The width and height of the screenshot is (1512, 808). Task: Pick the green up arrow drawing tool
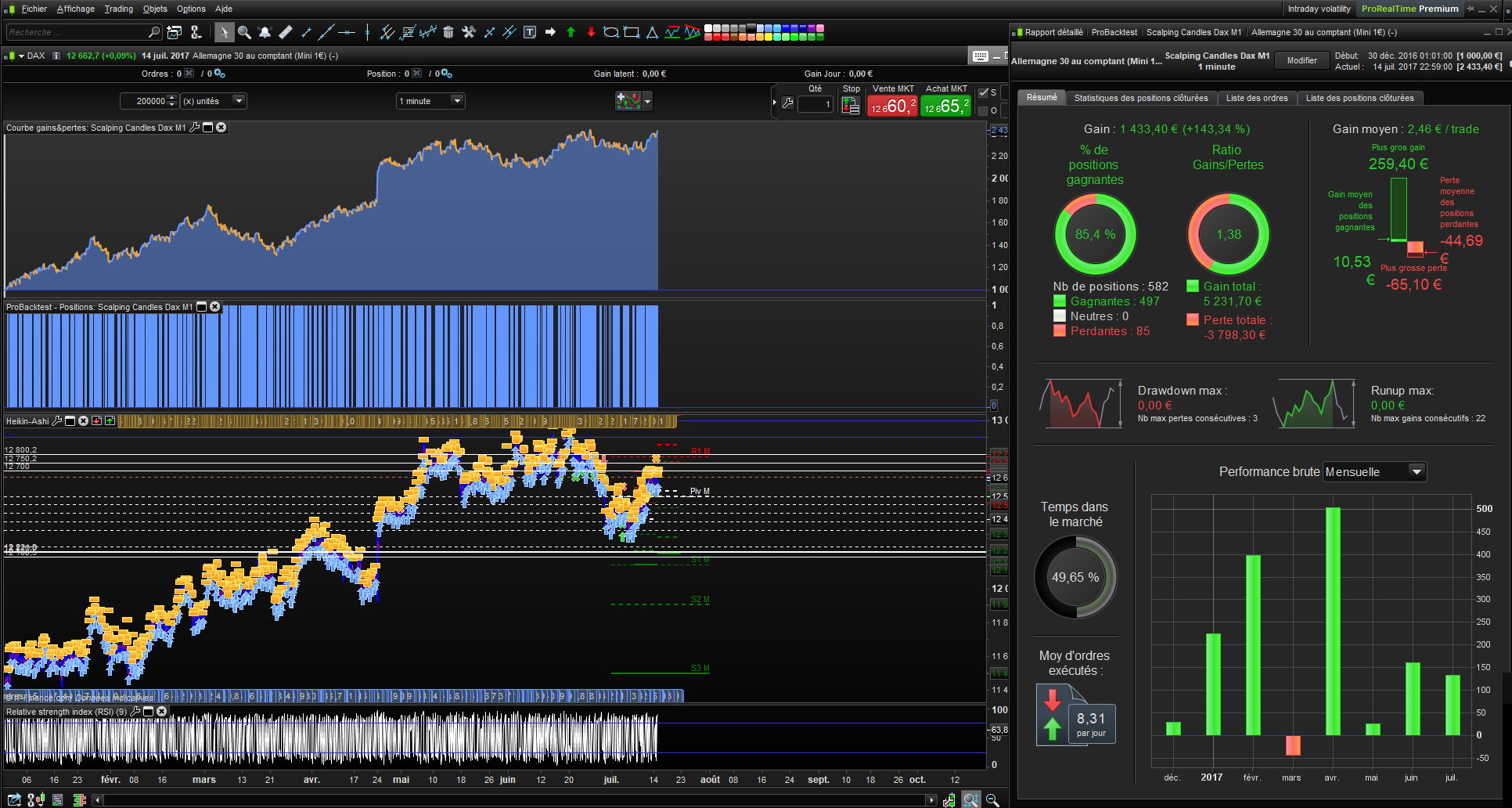tap(571, 32)
